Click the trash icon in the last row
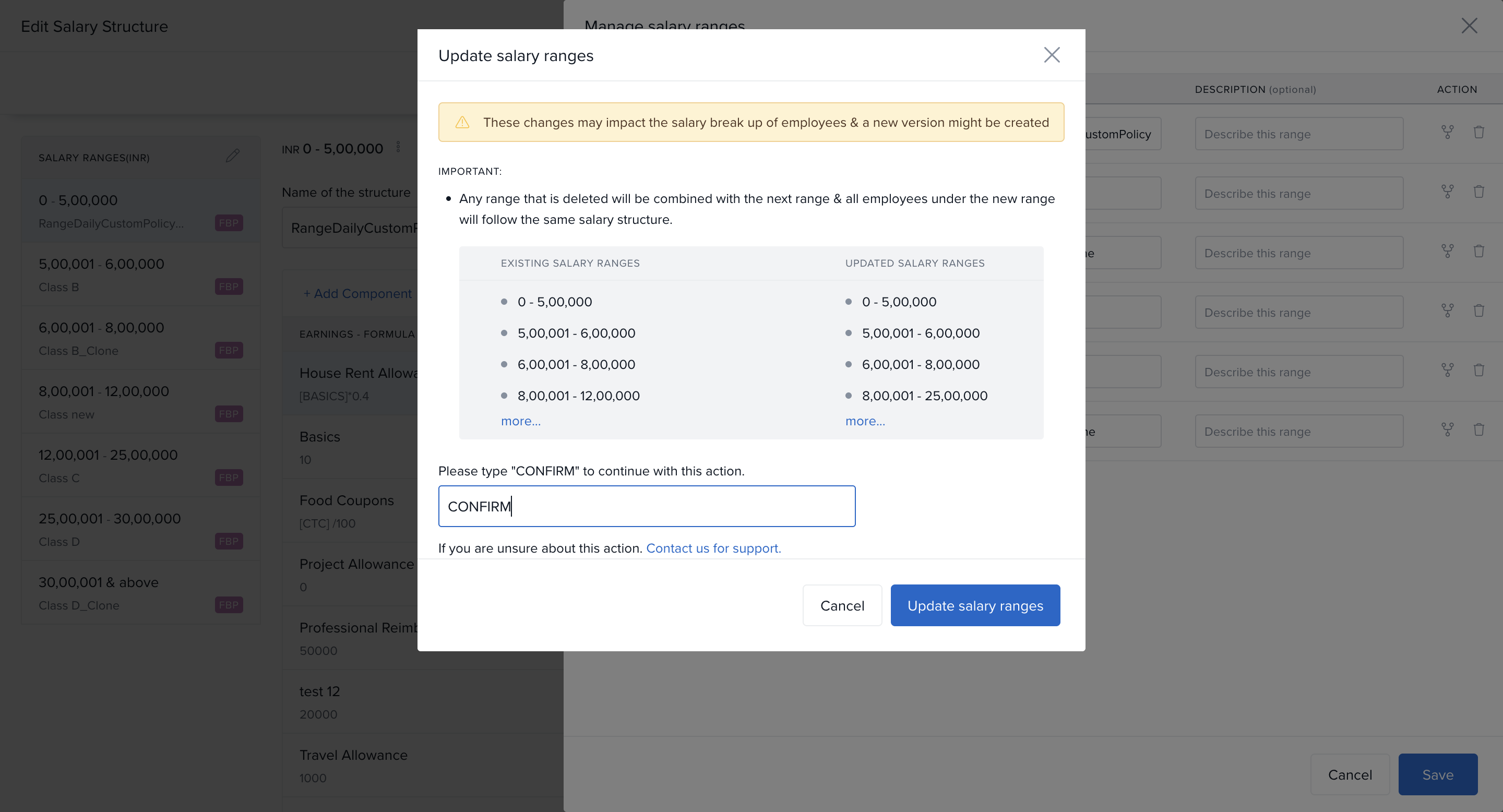1503x812 pixels. pyautogui.click(x=1478, y=431)
